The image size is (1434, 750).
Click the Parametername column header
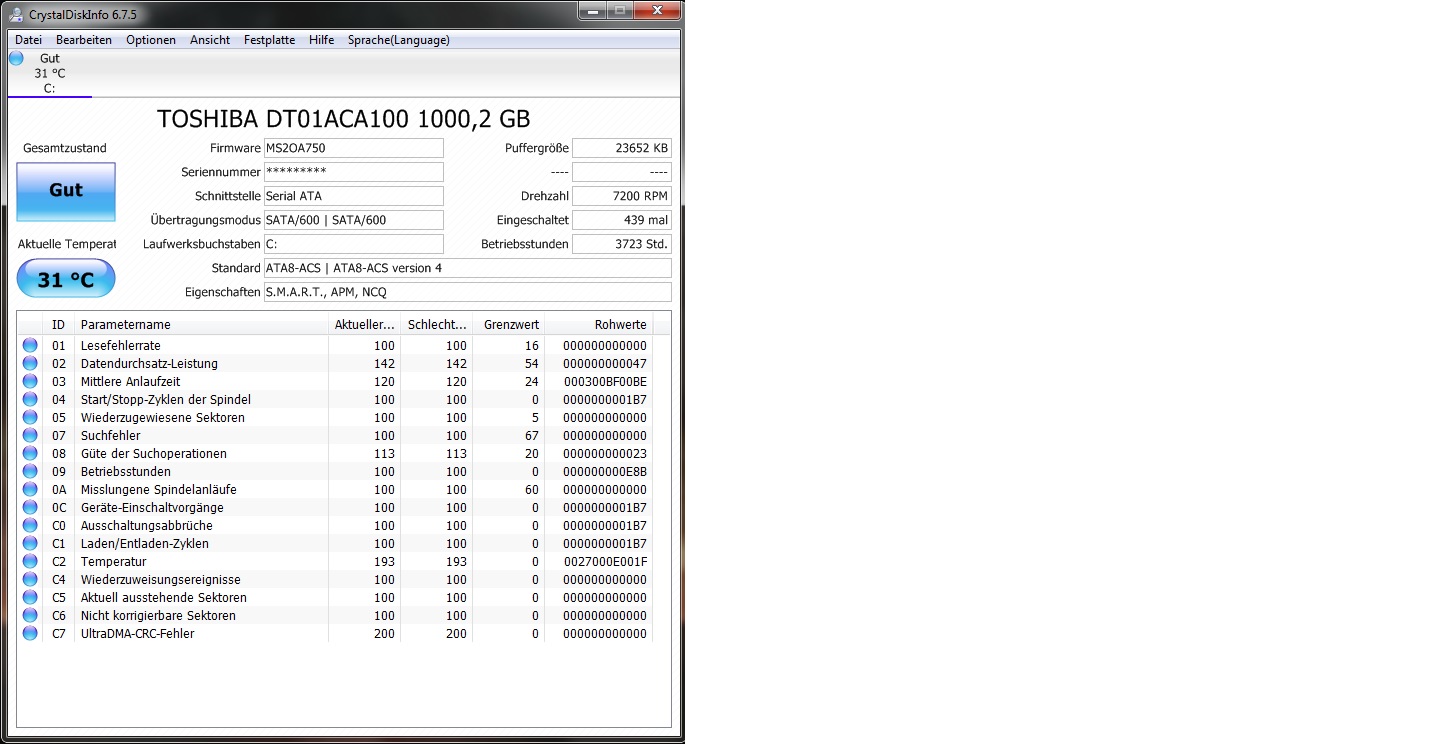201,324
